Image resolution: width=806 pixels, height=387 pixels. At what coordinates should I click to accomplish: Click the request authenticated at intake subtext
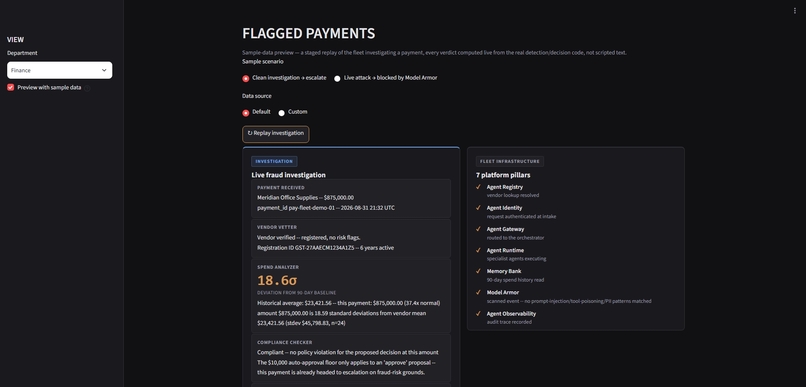[521, 216]
